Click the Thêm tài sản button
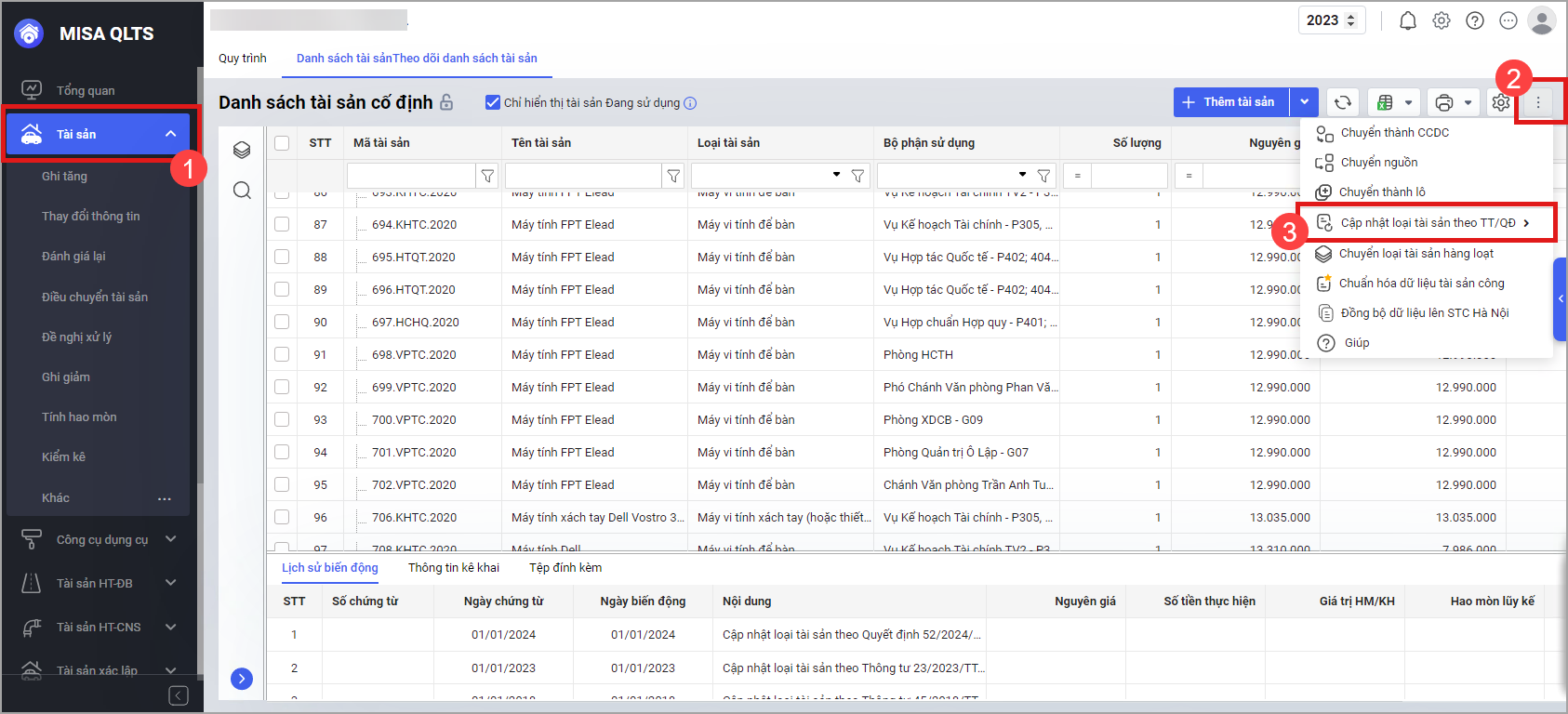 coord(1230,102)
